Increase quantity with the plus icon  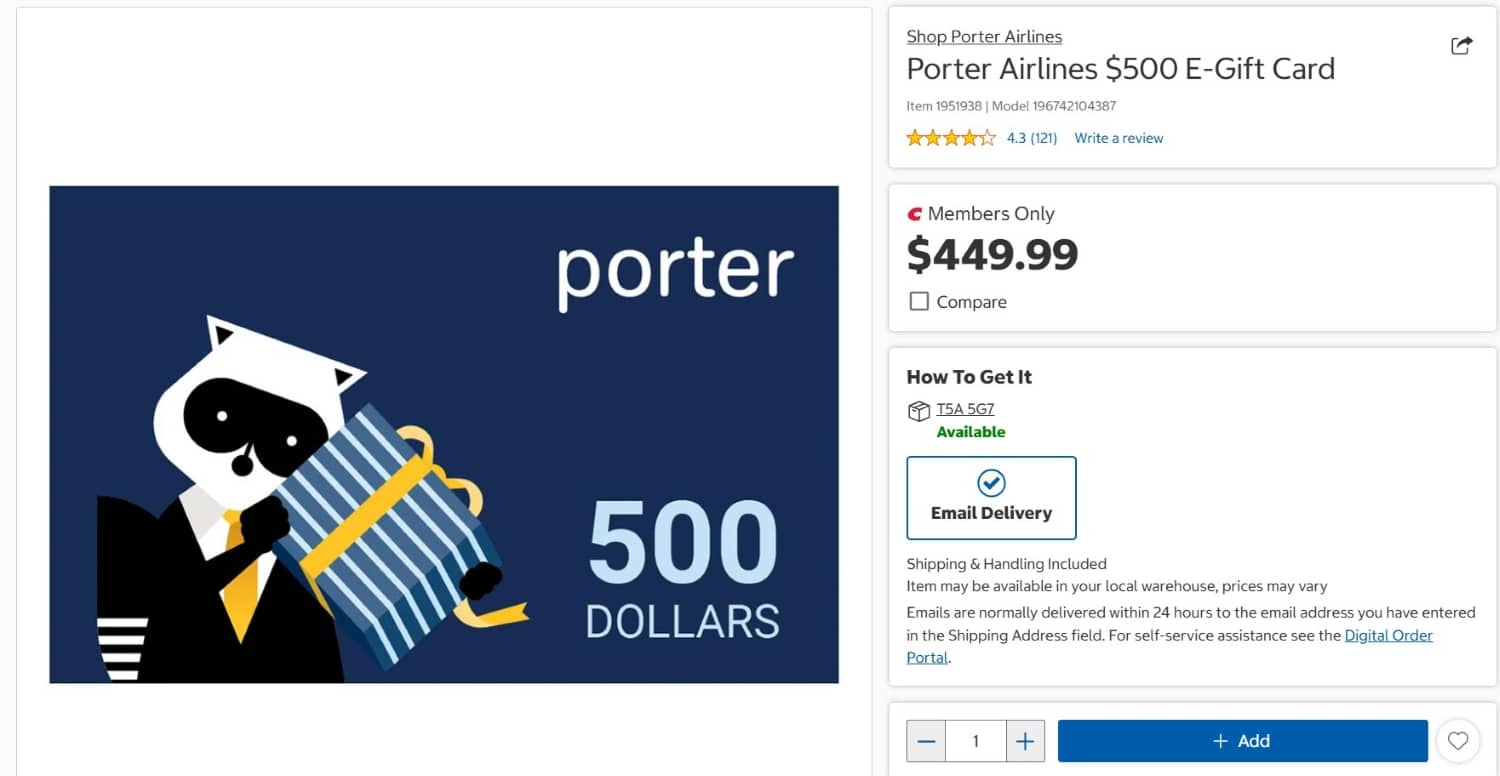(x=1025, y=740)
